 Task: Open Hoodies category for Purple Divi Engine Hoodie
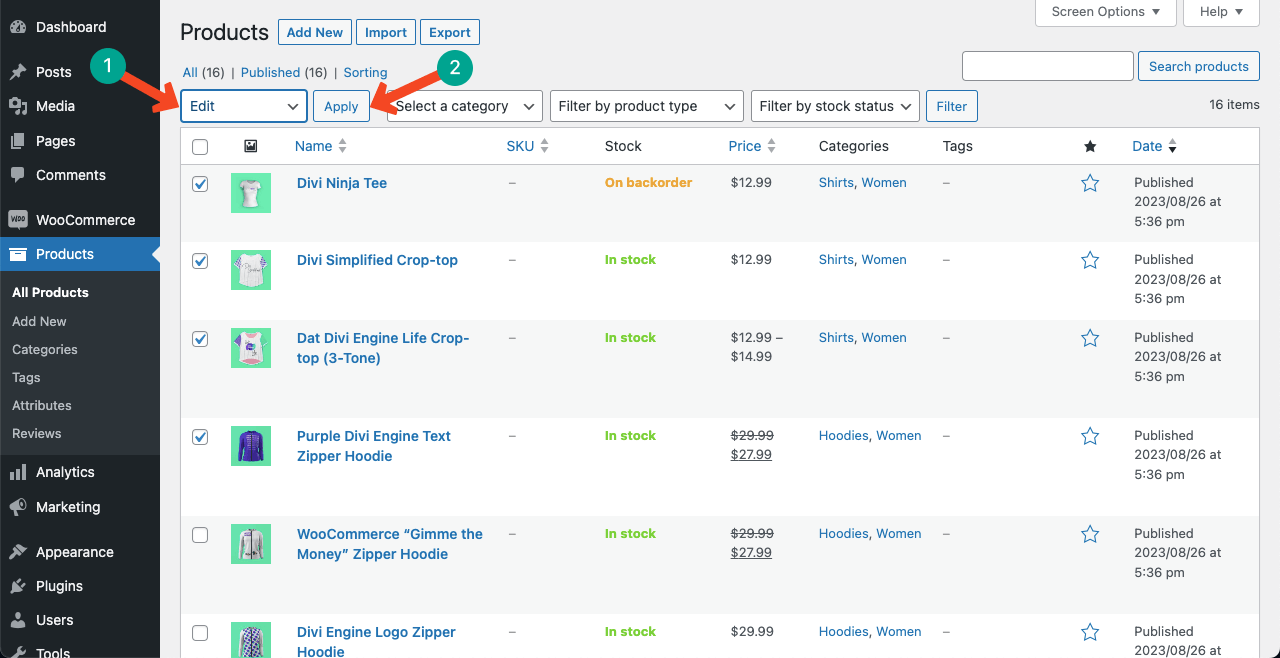844,436
